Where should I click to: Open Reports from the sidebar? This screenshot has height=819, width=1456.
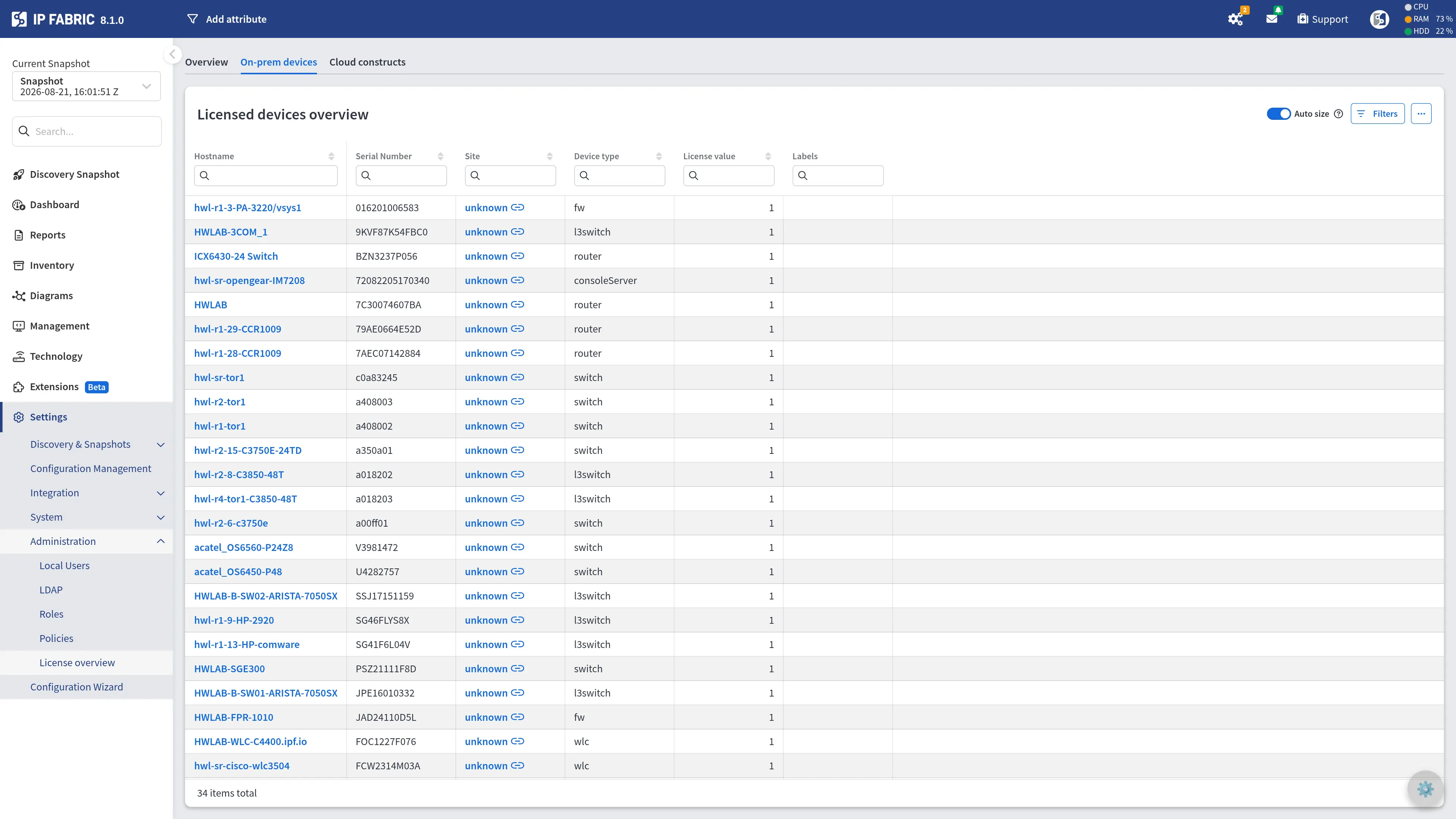[x=47, y=235]
